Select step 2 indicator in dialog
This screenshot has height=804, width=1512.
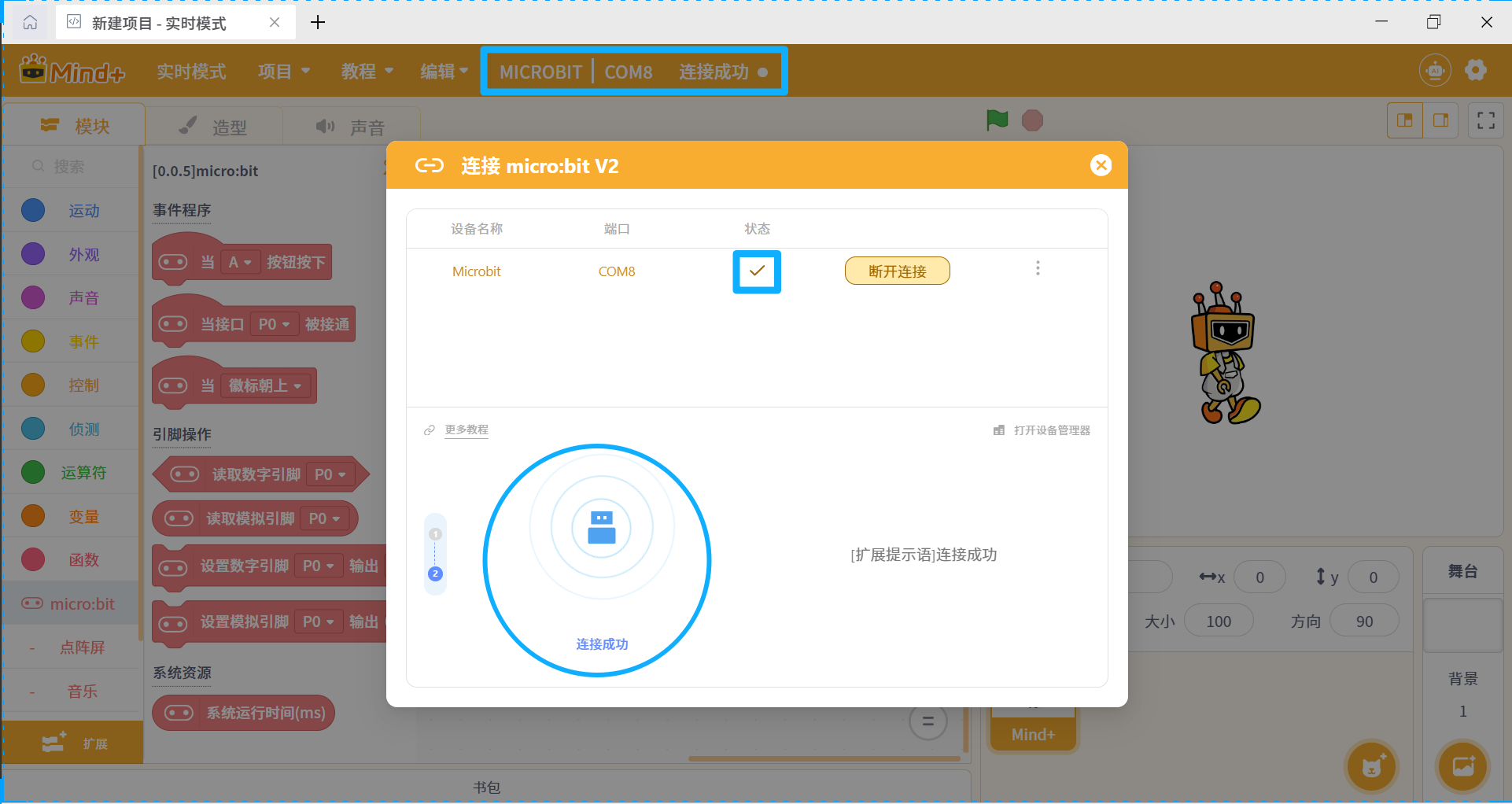(435, 573)
